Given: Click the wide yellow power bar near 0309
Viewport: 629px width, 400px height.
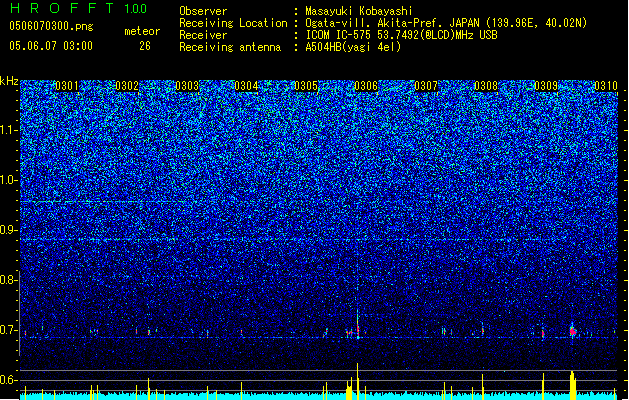Looking at the screenshot, I should pos(573,385).
